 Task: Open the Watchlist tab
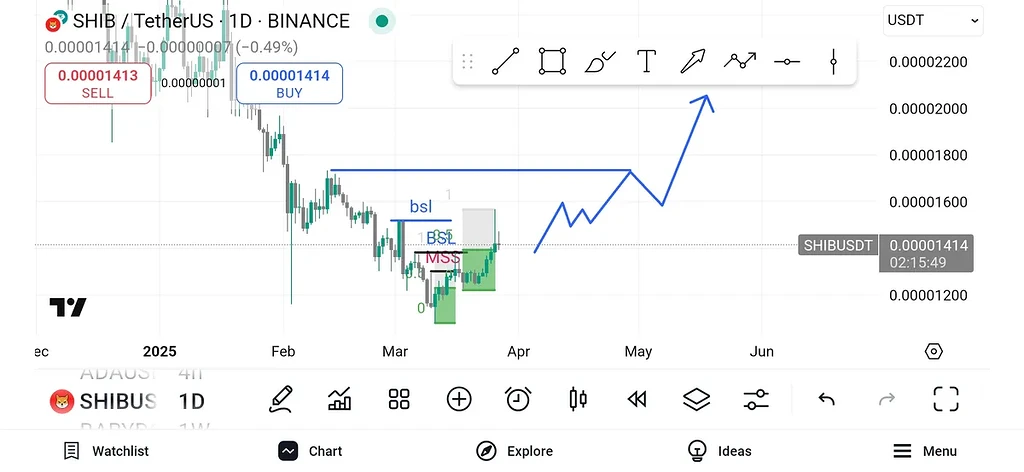pyautogui.click(x=106, y=451)
